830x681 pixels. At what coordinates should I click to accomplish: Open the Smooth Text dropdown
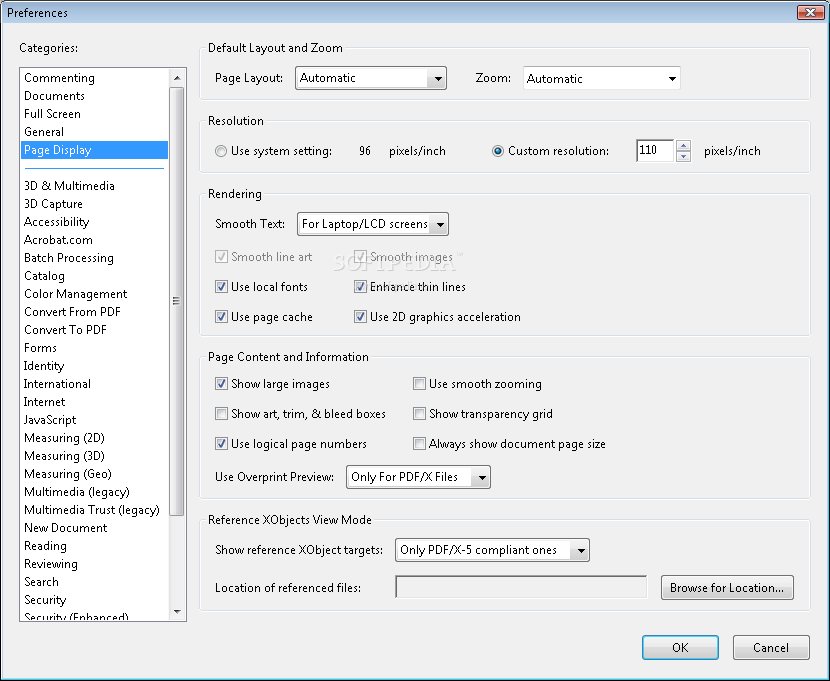pyautogui.click(x=373, y=224)
